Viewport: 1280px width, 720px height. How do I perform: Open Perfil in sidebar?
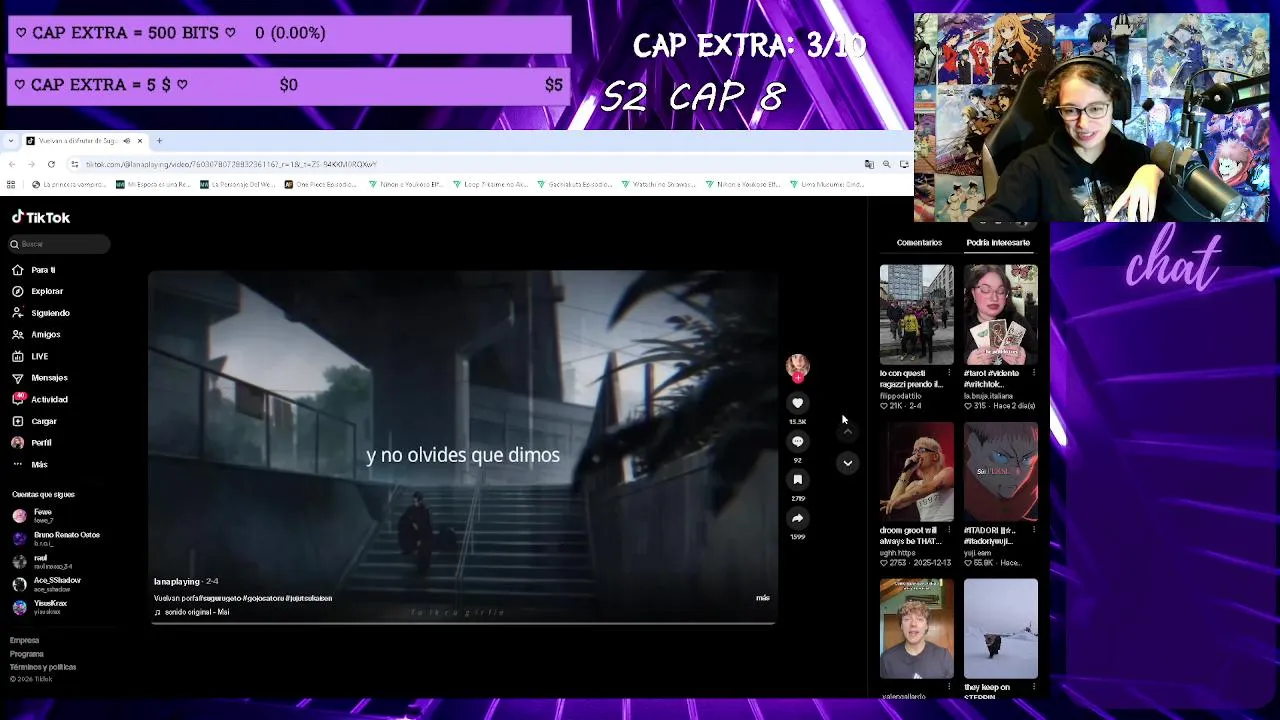(32, 442)
